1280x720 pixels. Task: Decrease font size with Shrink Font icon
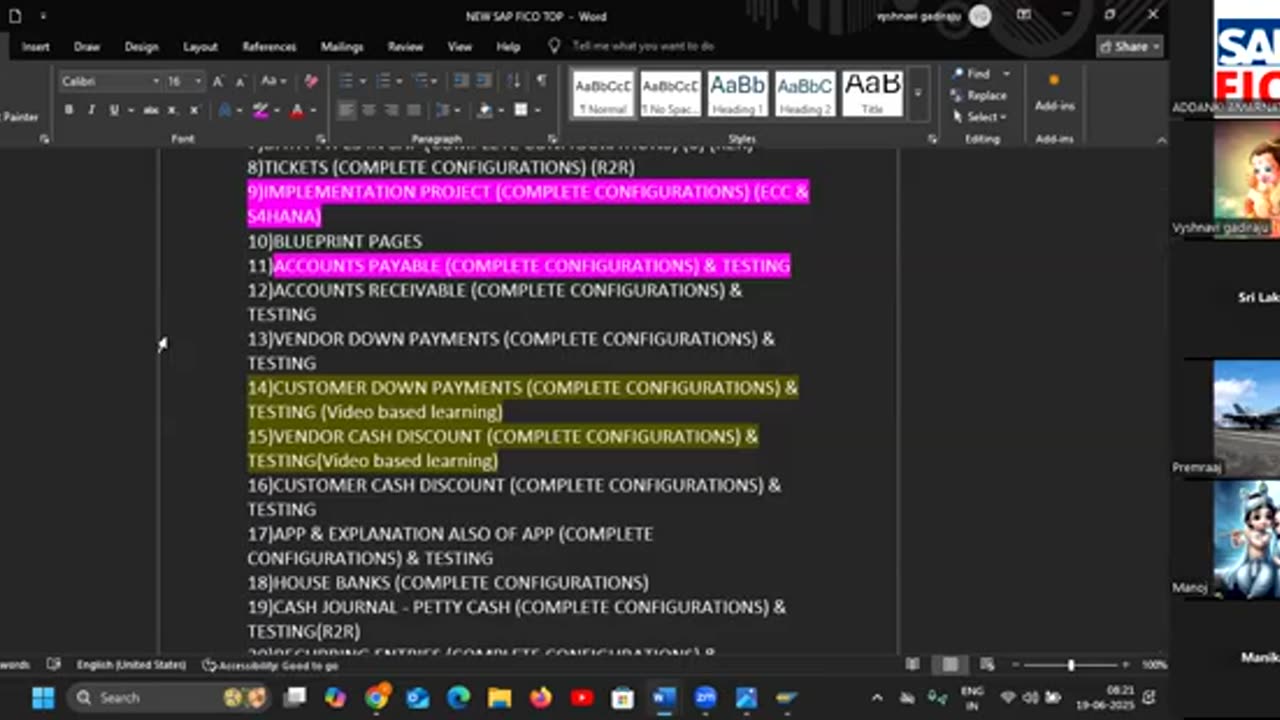pos(240,81)
